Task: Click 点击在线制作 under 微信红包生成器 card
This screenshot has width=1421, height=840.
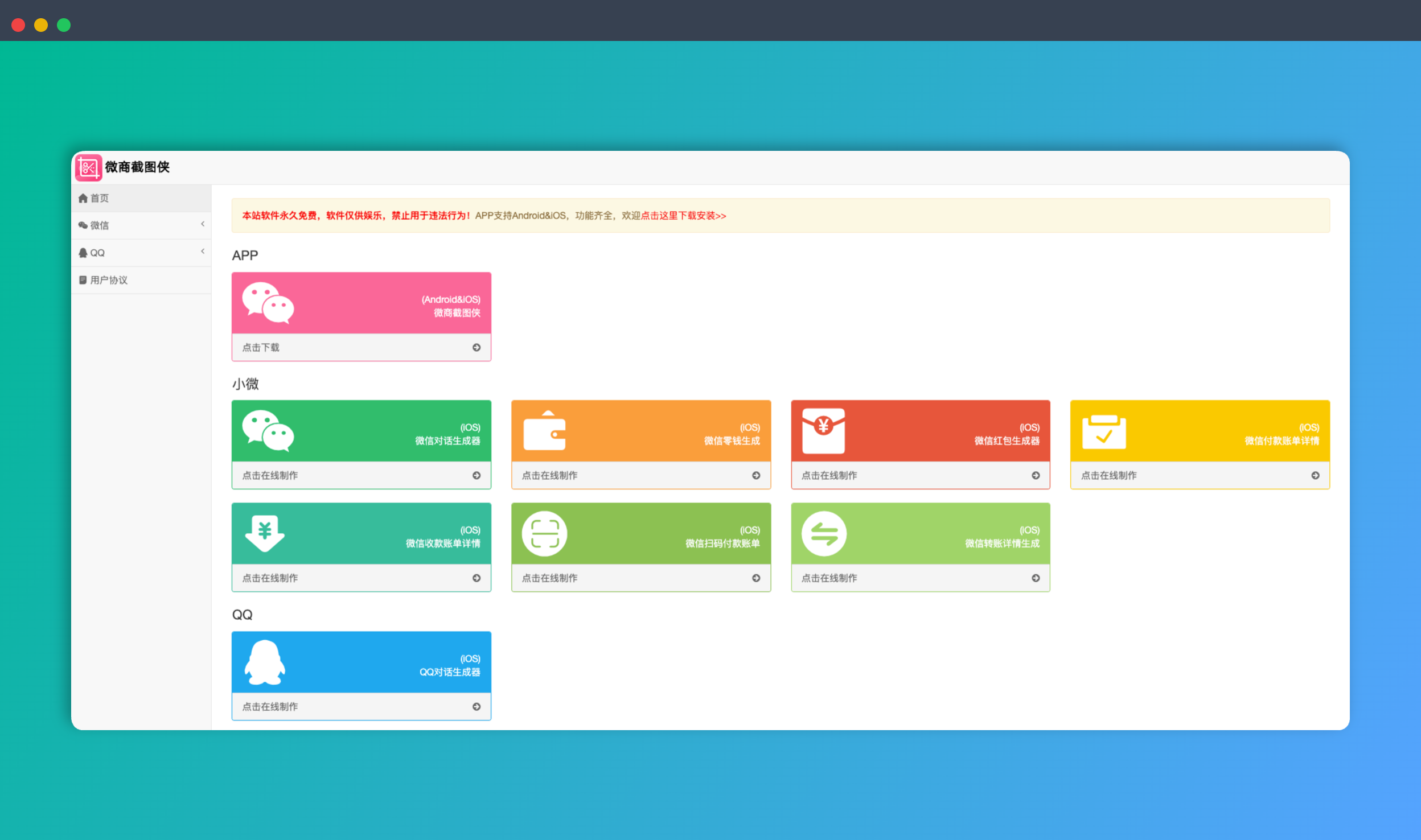Action: (829, 476)
